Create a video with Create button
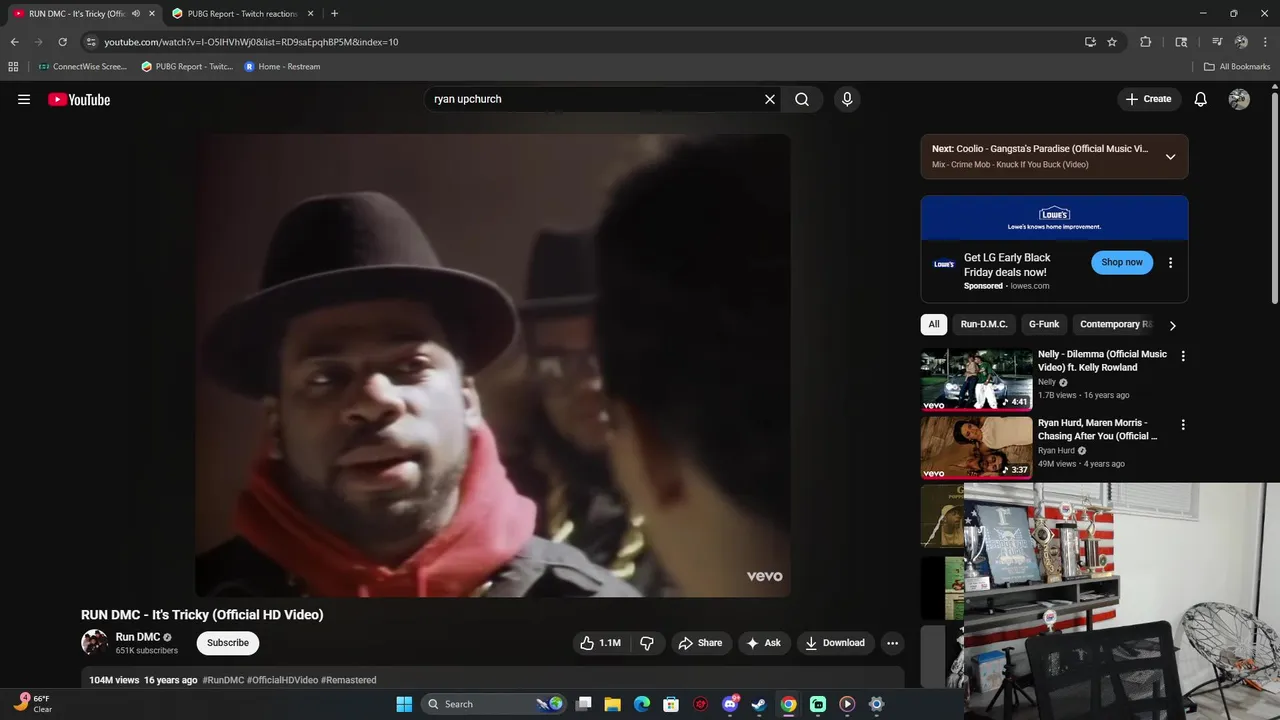This screenshot has height=720, width=1280. [x=1148, y=99]
